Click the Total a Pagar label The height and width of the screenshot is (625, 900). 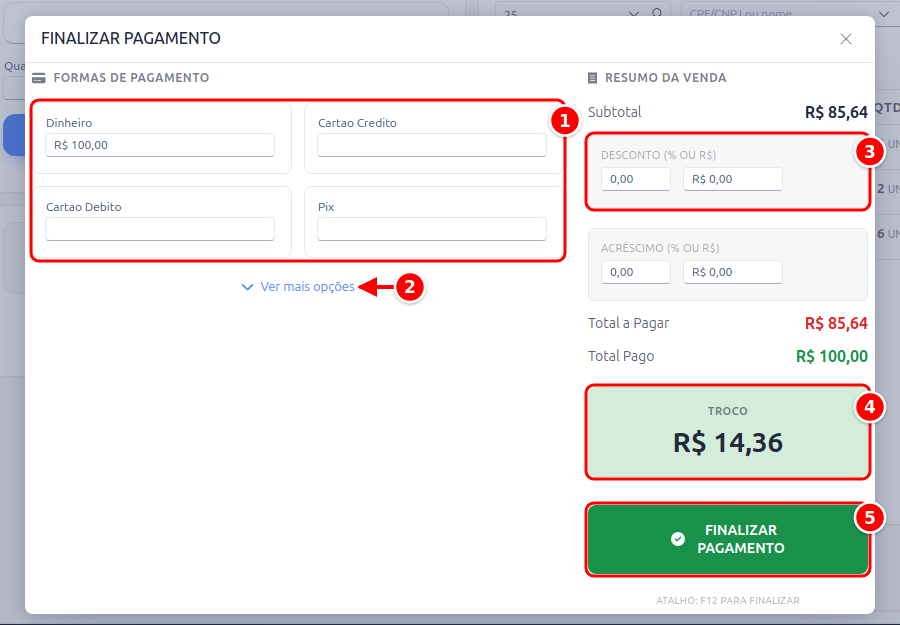click(x=629, y=323)
